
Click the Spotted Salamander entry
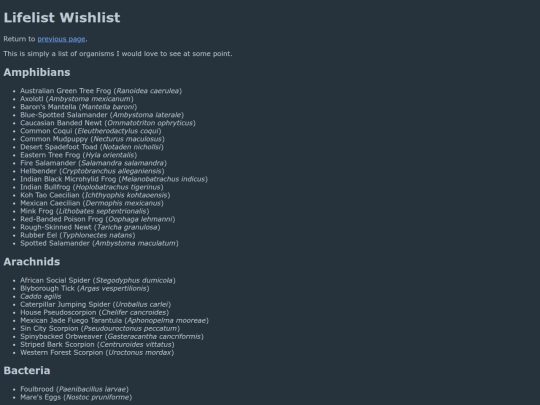click(99, 243)
